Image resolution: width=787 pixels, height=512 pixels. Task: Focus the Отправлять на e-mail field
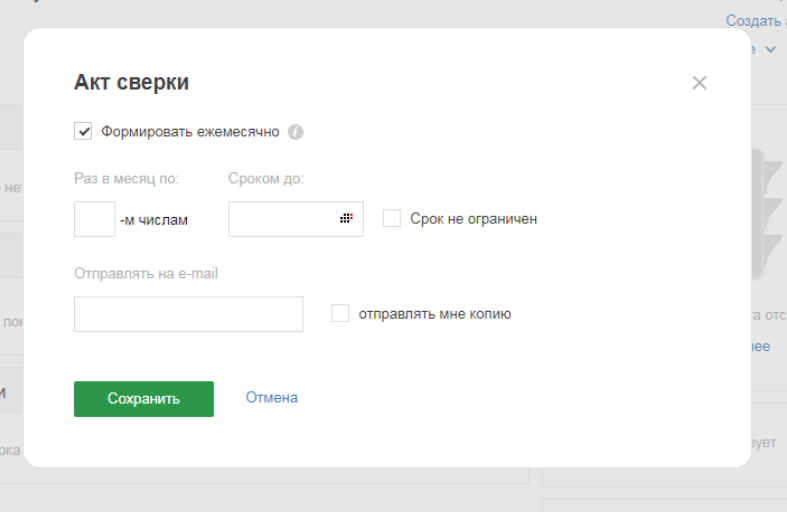(188, 314)
